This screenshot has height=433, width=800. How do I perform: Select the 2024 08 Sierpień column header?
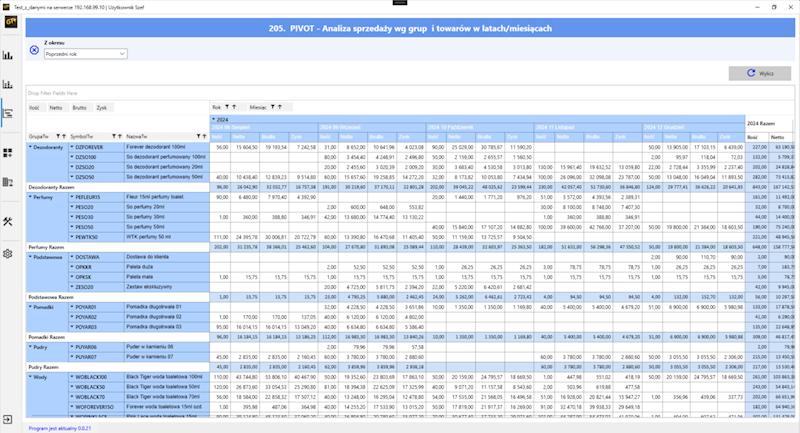[x=264, y=127]
